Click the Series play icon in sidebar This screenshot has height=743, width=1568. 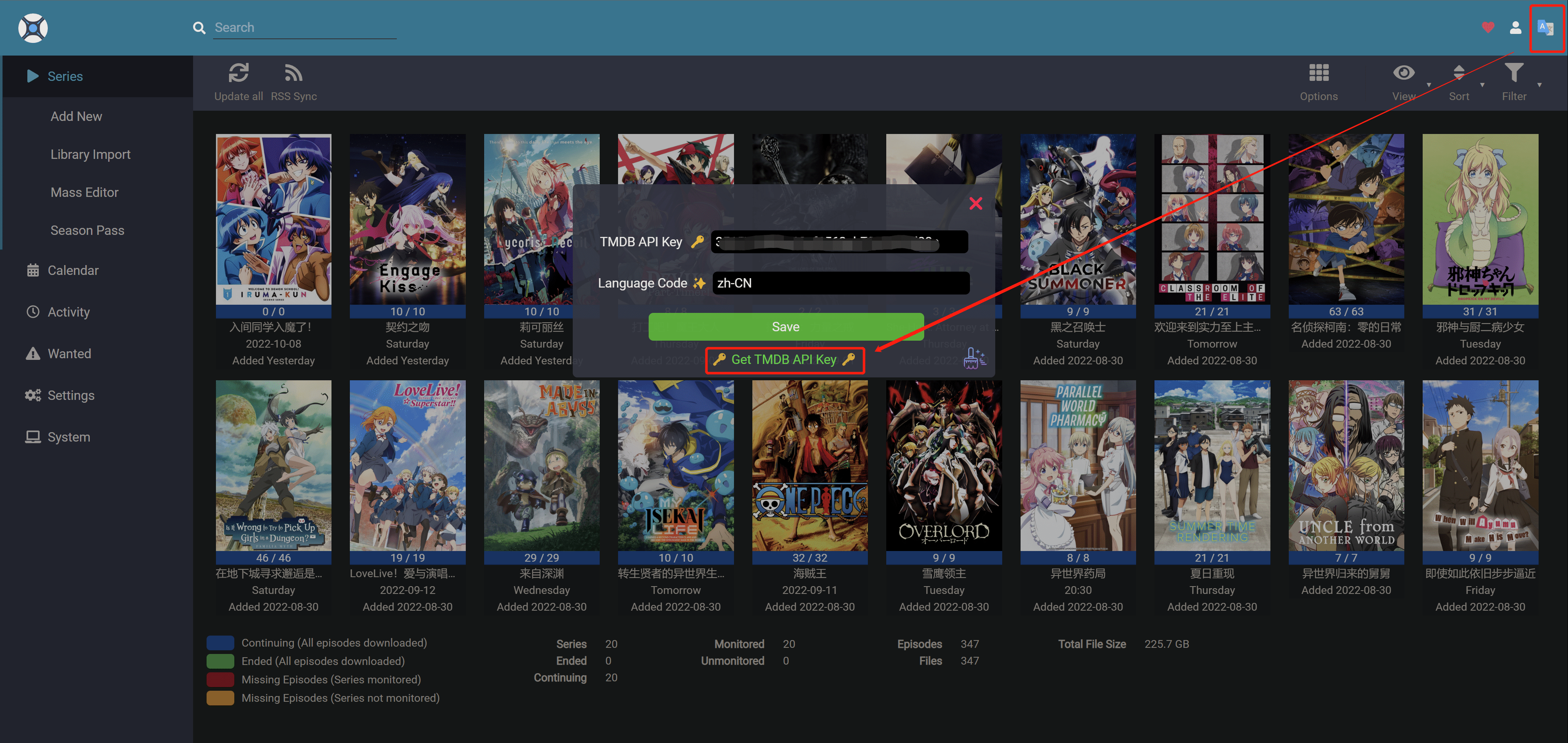coord(33,76)
